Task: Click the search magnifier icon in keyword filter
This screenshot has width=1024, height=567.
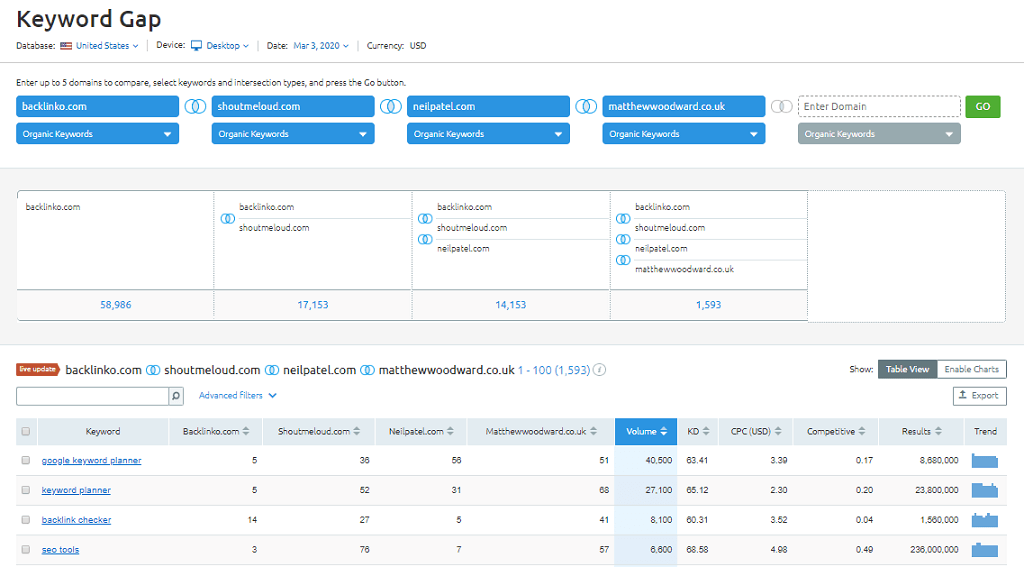Action: 176,396
